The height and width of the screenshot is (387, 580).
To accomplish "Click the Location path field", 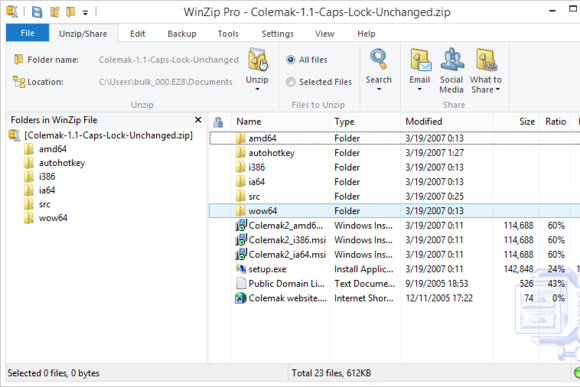I will pyautogui.click(x=166, y=82).
